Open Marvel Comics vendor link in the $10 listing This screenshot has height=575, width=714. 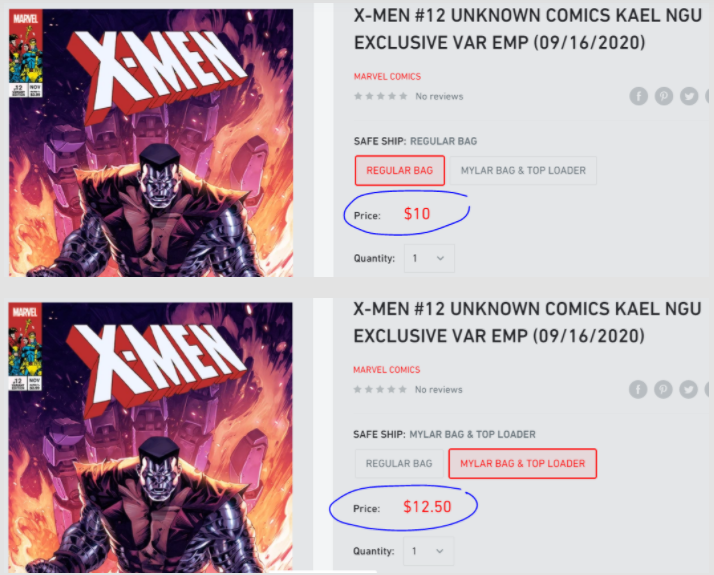[x=387, y=77]
